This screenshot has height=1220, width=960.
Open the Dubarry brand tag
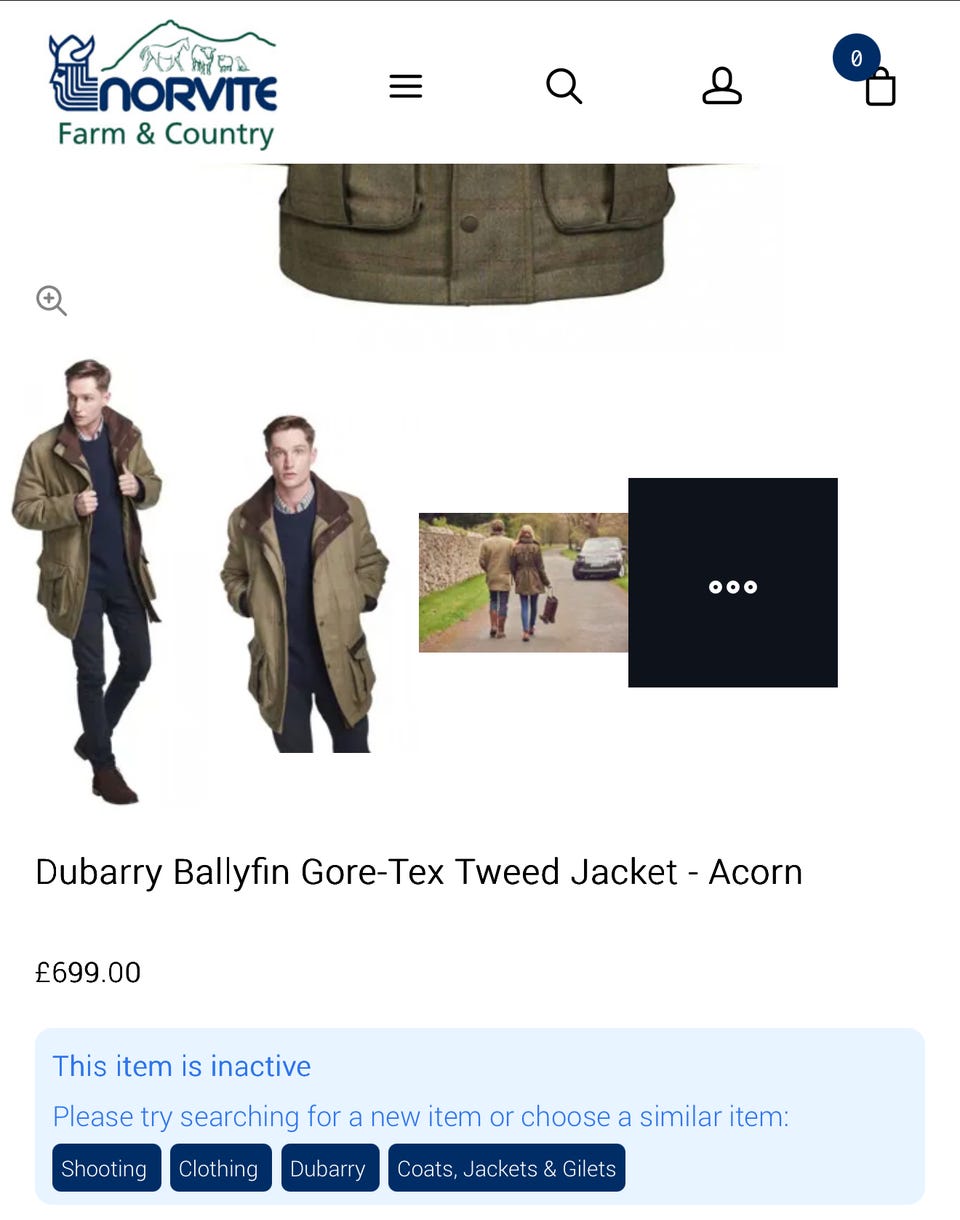click(328, 1168)
